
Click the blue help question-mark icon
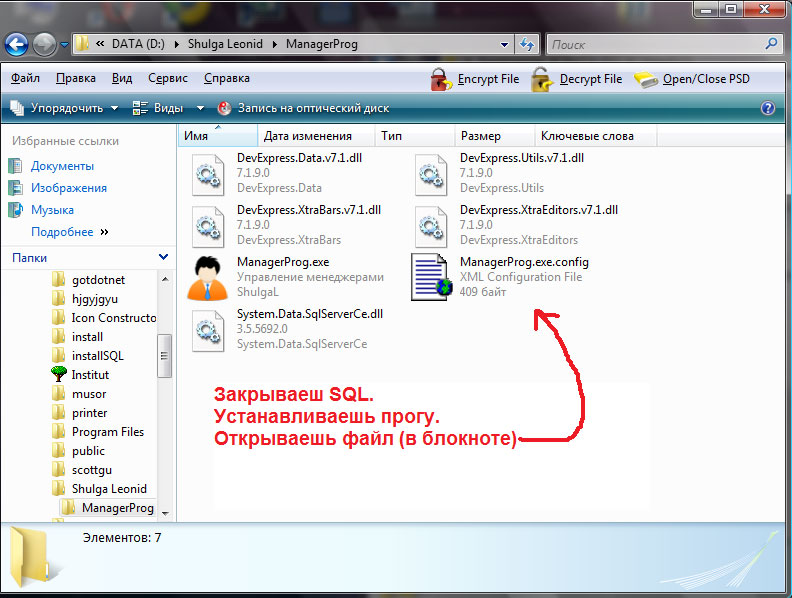(x=768, y=108)
